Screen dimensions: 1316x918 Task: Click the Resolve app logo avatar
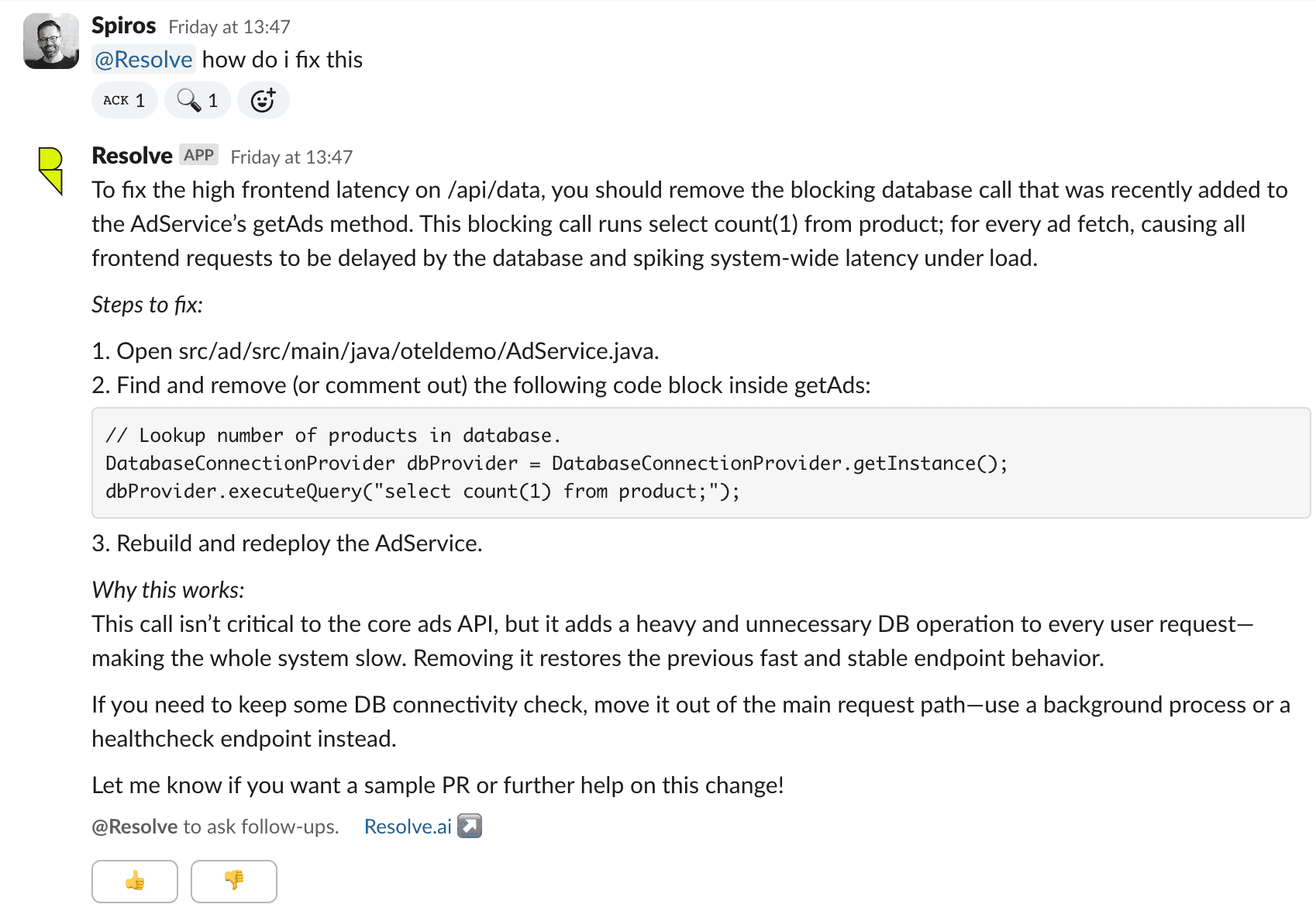[51, 170]
